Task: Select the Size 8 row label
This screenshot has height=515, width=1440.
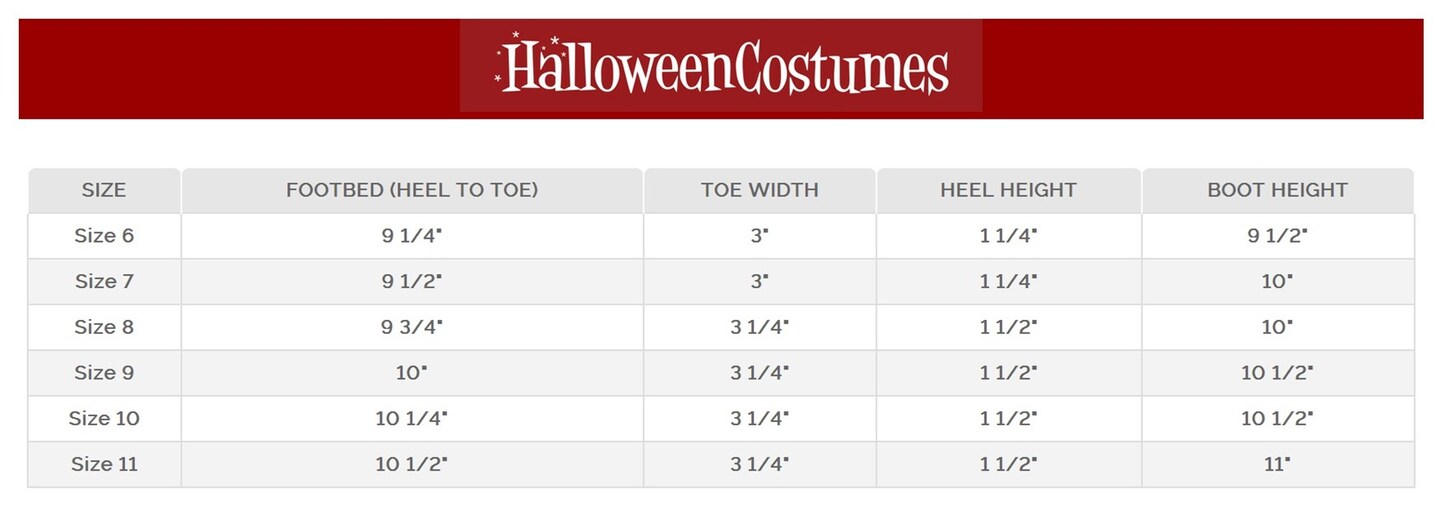Action: [x=104, y=327]
